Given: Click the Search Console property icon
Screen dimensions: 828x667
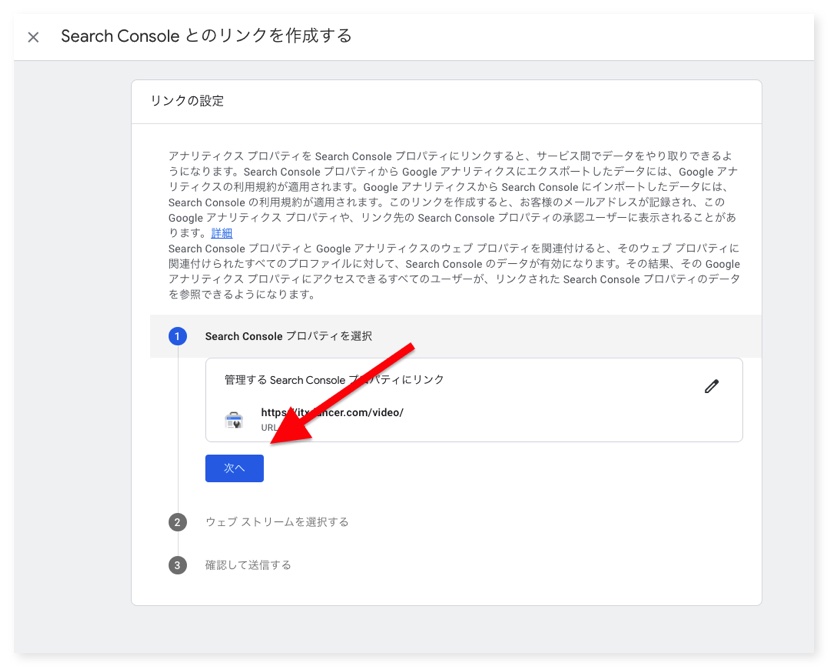Looking at the screenshot, I should [x=234, y=420].
